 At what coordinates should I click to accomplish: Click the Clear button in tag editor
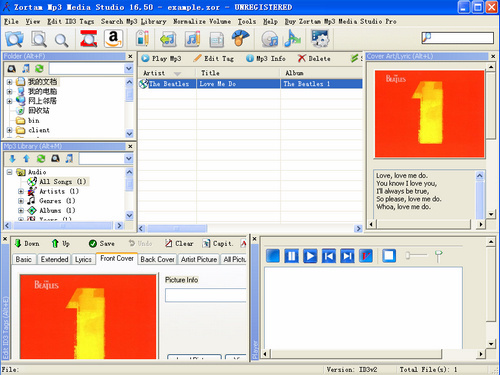pos(179,244)
